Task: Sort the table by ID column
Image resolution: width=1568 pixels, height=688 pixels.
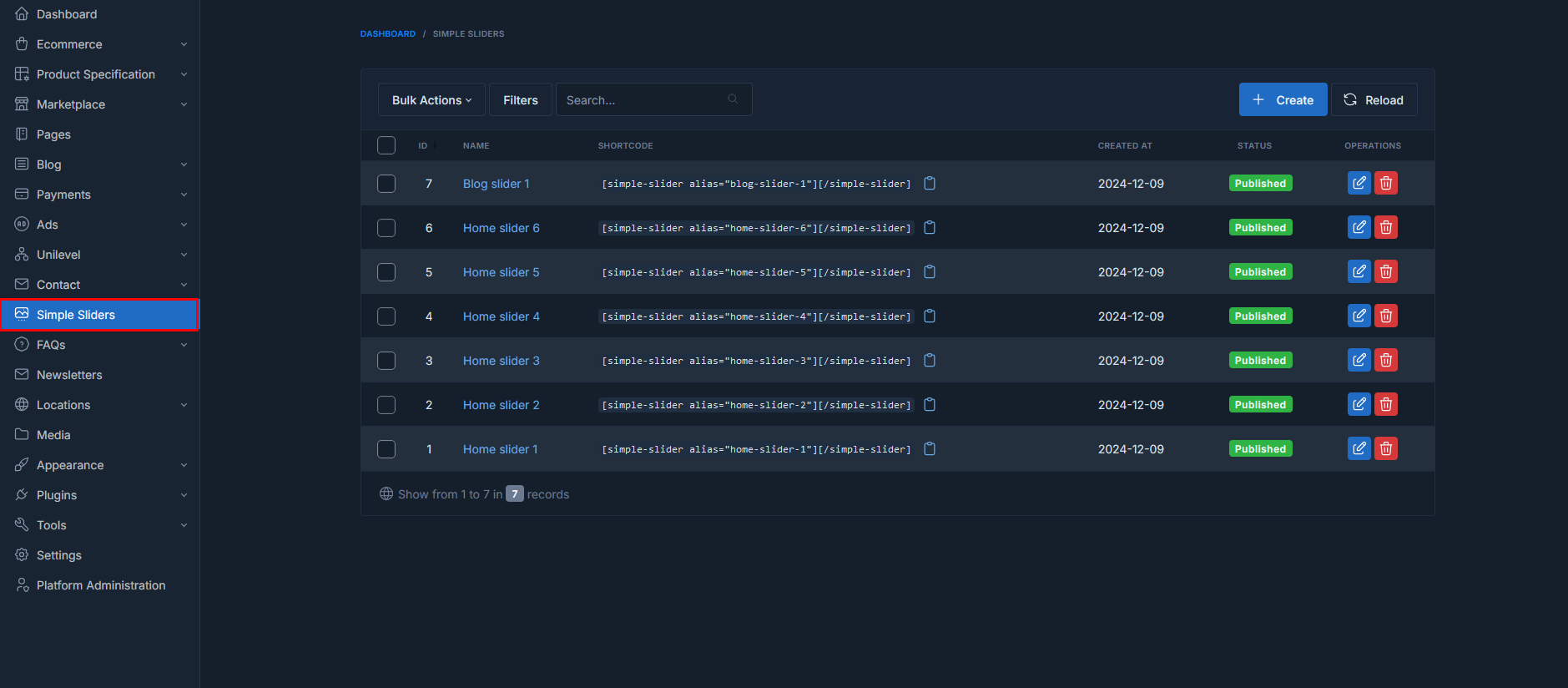Action: [x=426, y=145]
